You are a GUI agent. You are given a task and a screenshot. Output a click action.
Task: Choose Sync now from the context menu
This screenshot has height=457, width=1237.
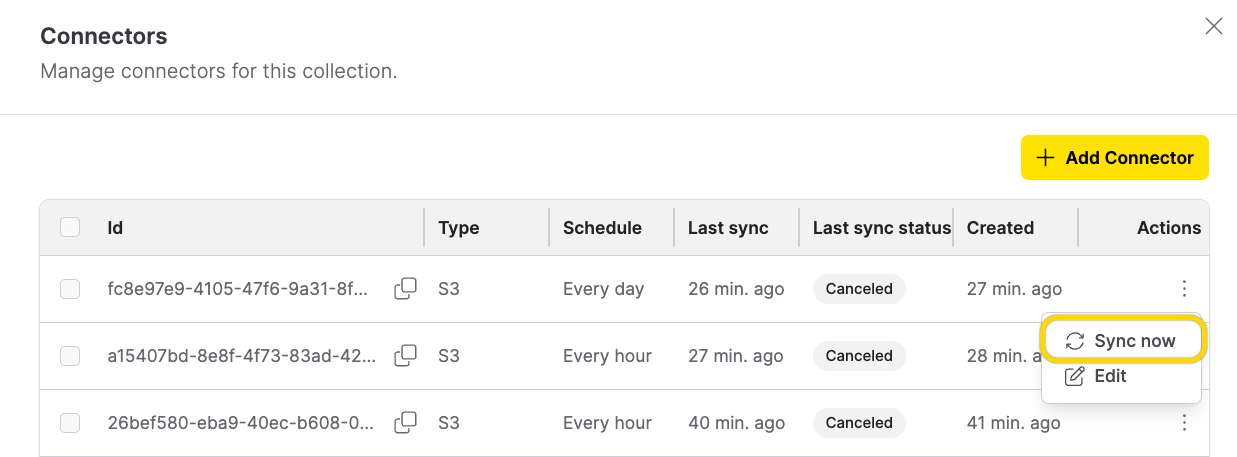1121,341
